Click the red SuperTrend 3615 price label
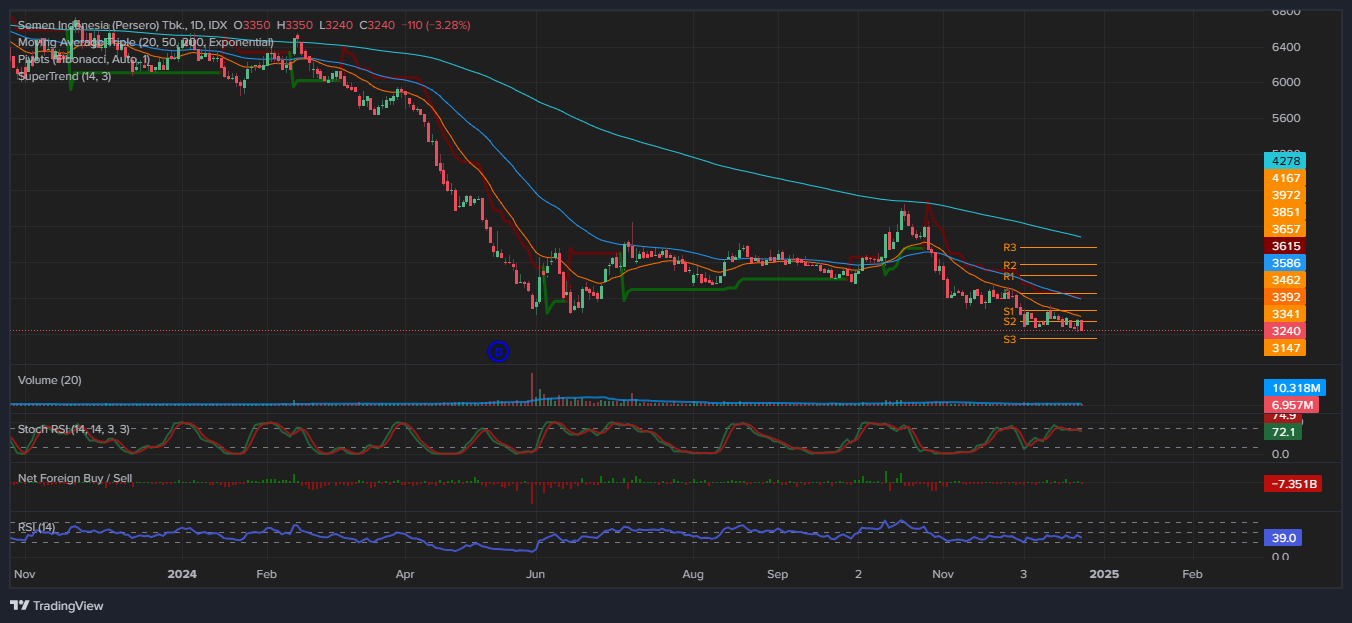1352x623 pixels. 1285,245
